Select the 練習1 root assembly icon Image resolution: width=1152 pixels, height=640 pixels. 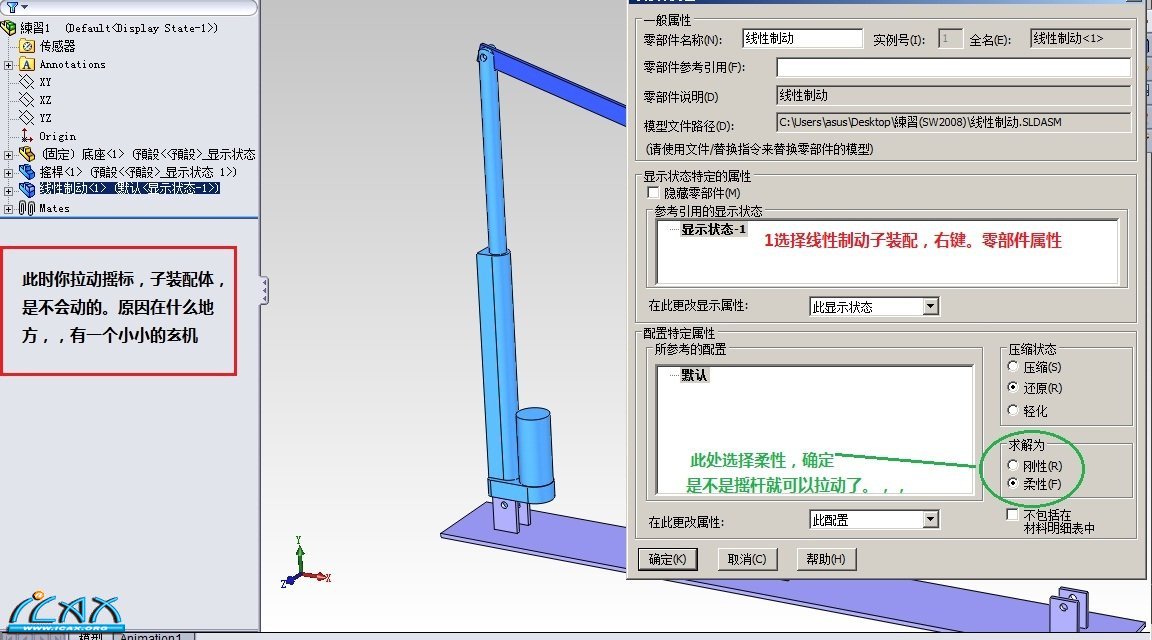(9, 28)
